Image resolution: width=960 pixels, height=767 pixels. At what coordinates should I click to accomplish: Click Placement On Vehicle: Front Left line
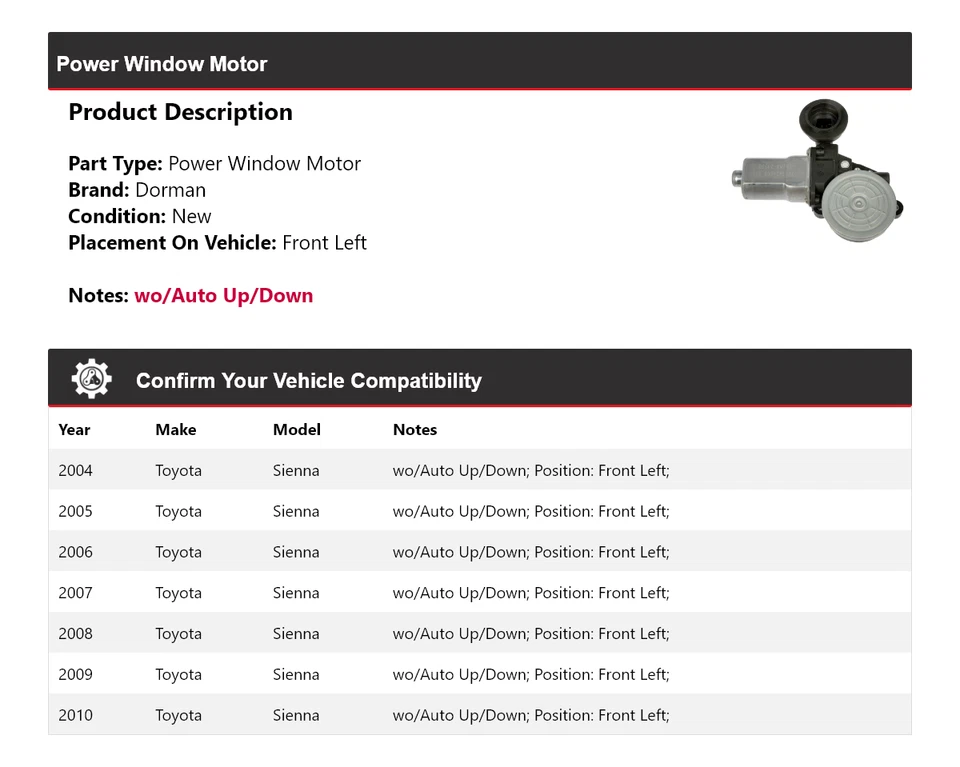217,242
